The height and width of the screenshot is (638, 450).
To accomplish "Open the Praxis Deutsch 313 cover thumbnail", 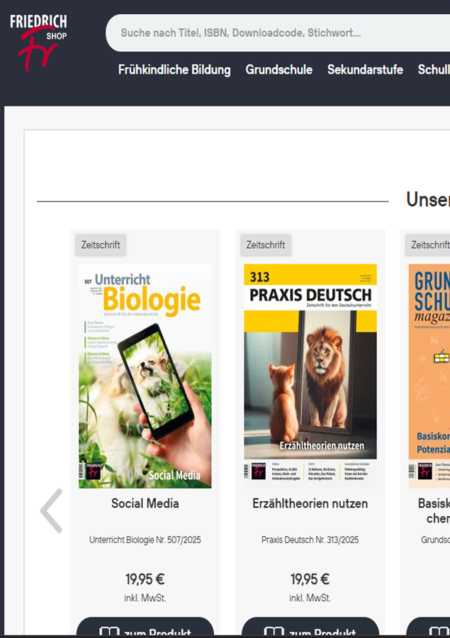I will click(310, 376).
